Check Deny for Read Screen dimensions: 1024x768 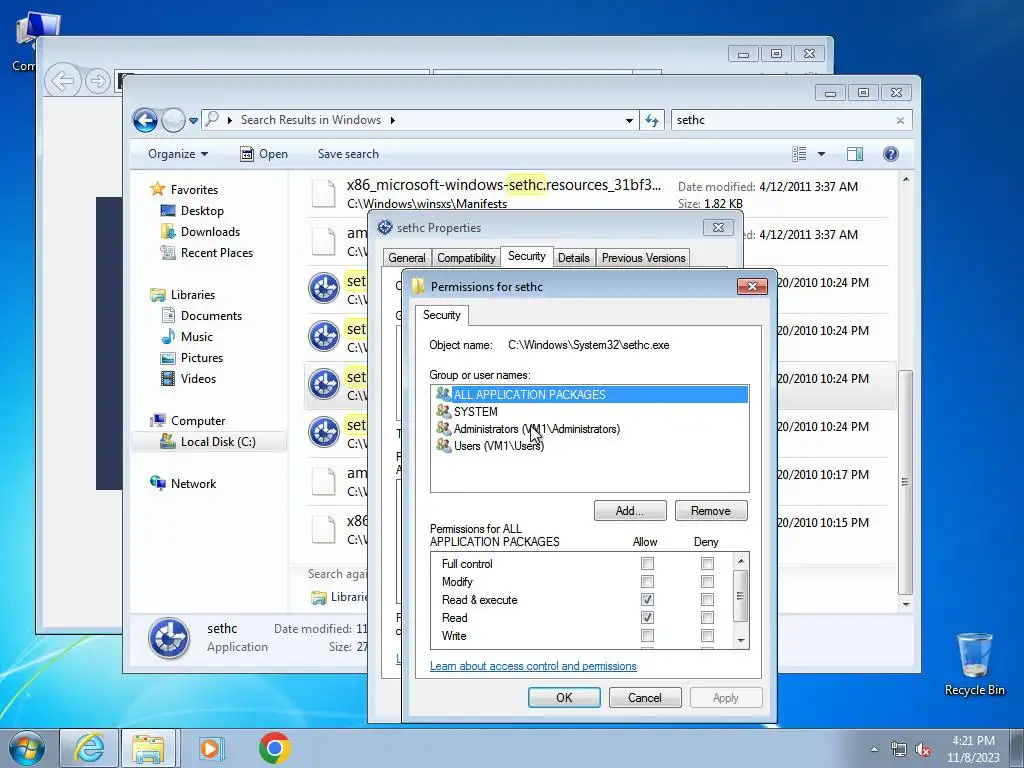point(707,618)
